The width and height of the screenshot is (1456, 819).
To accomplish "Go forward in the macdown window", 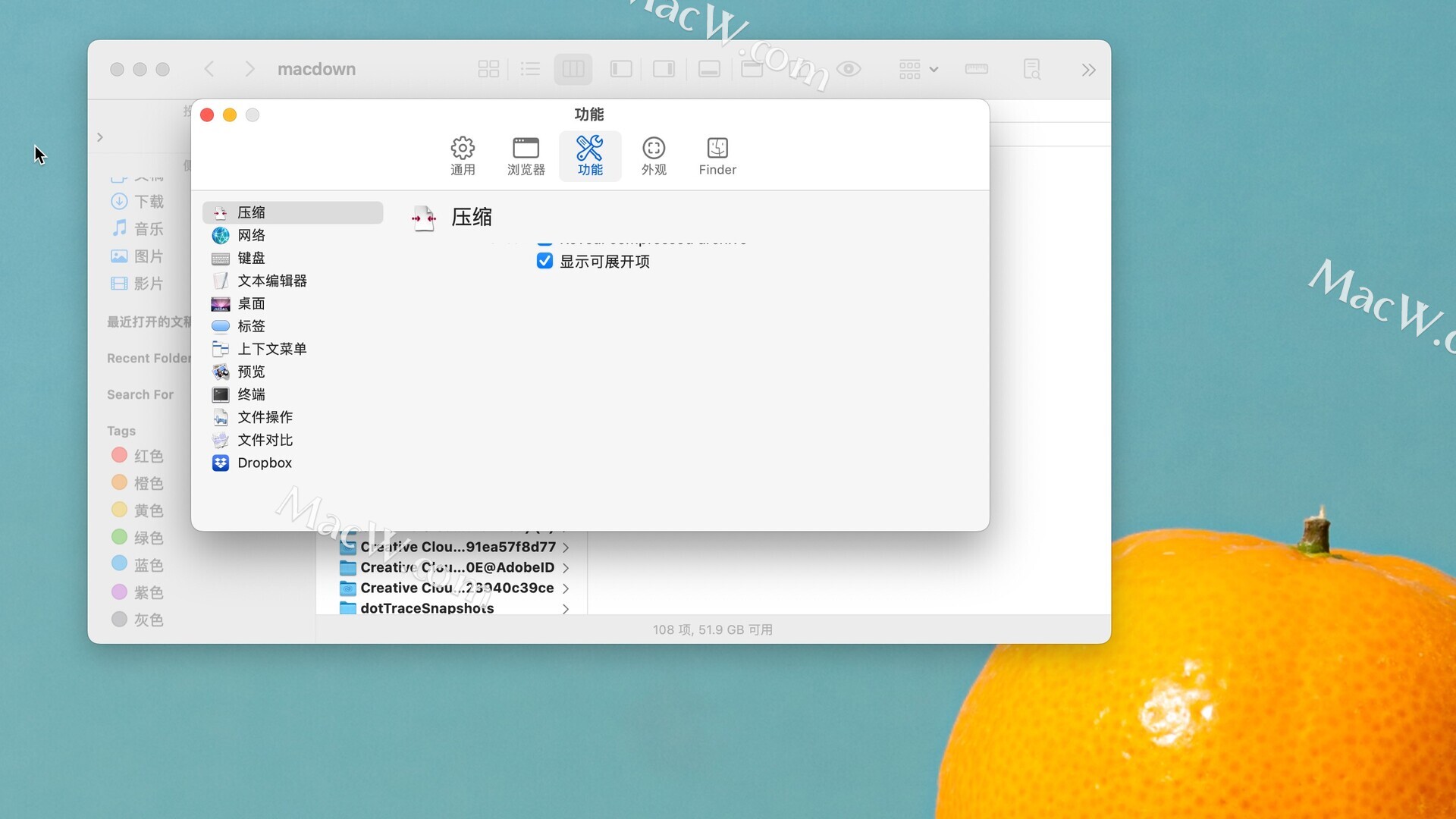I will pyautogui.click(x=249, y=69).
